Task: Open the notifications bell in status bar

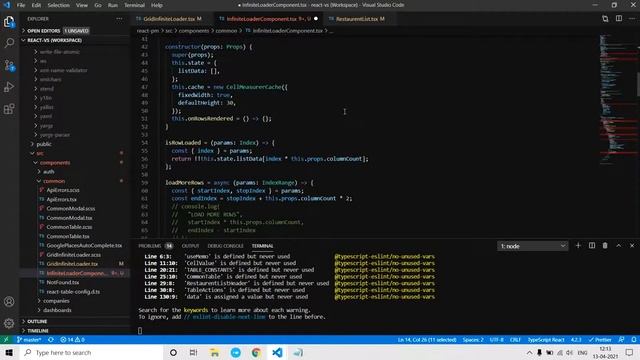Action: tap(634, 340)
